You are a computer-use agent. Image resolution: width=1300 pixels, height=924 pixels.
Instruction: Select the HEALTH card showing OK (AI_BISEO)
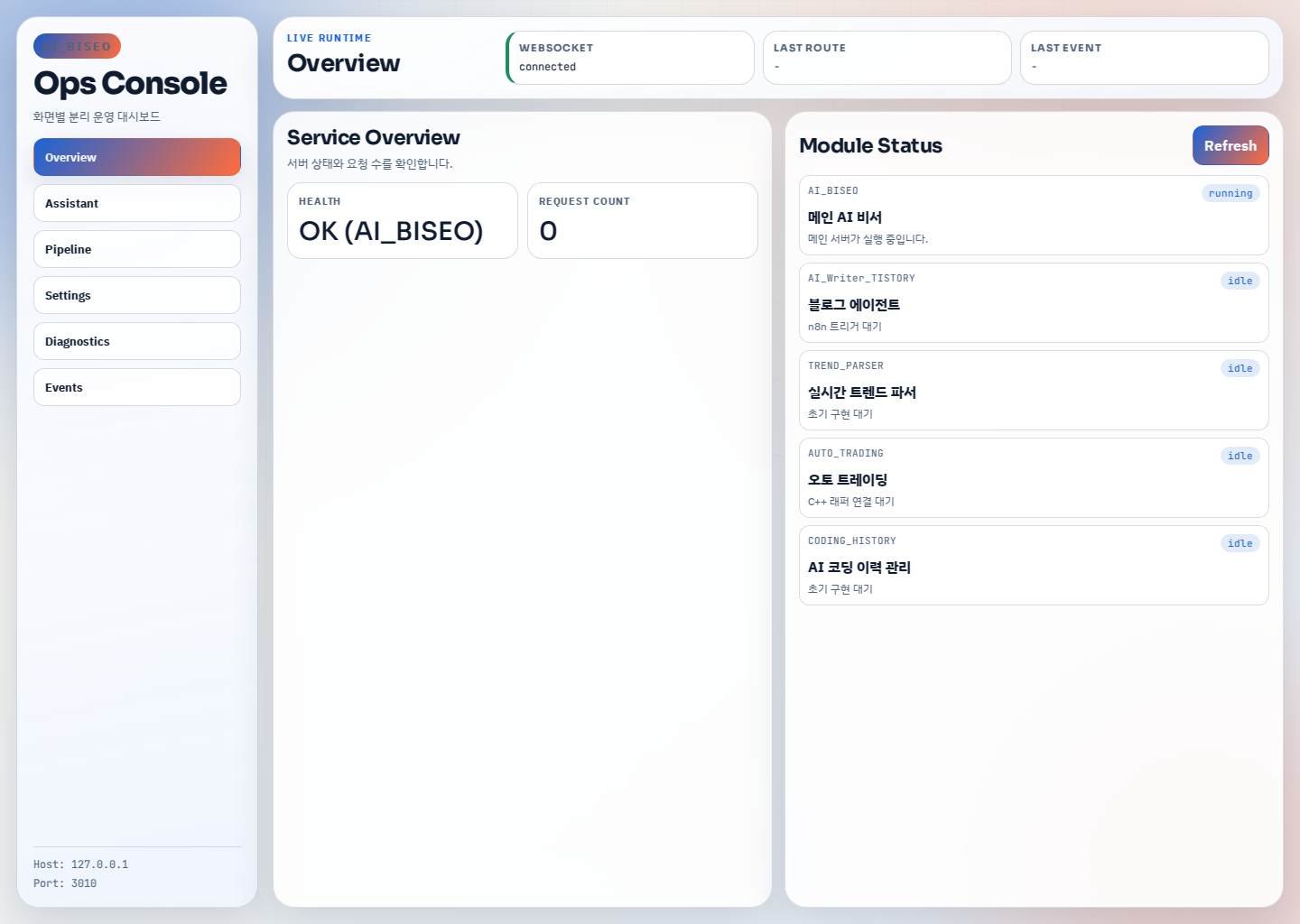(402, 220)
